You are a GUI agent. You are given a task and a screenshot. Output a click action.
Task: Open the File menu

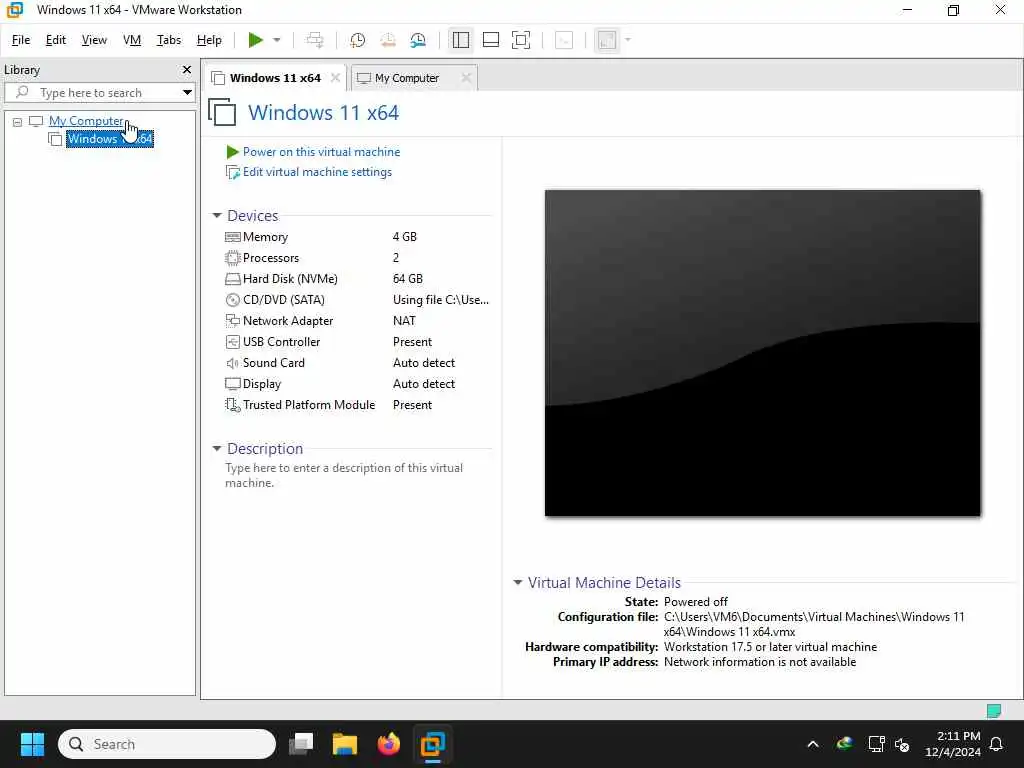pyautogui.click(x=21, y=40)
